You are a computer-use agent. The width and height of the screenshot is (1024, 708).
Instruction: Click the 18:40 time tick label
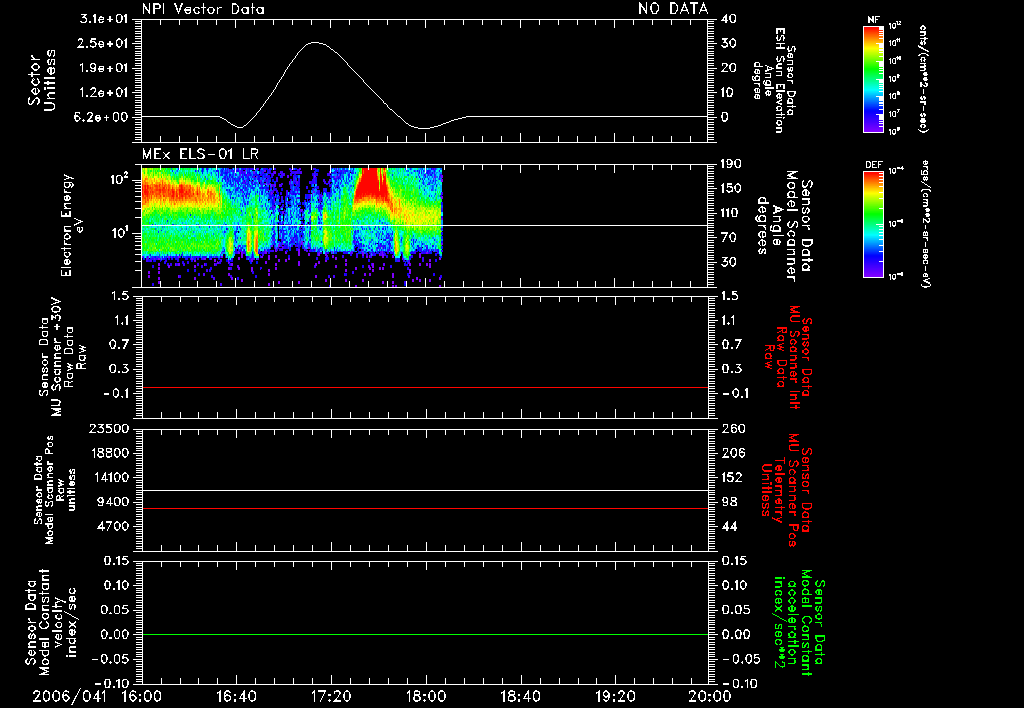pyautogui.click(x=520, y=697)
